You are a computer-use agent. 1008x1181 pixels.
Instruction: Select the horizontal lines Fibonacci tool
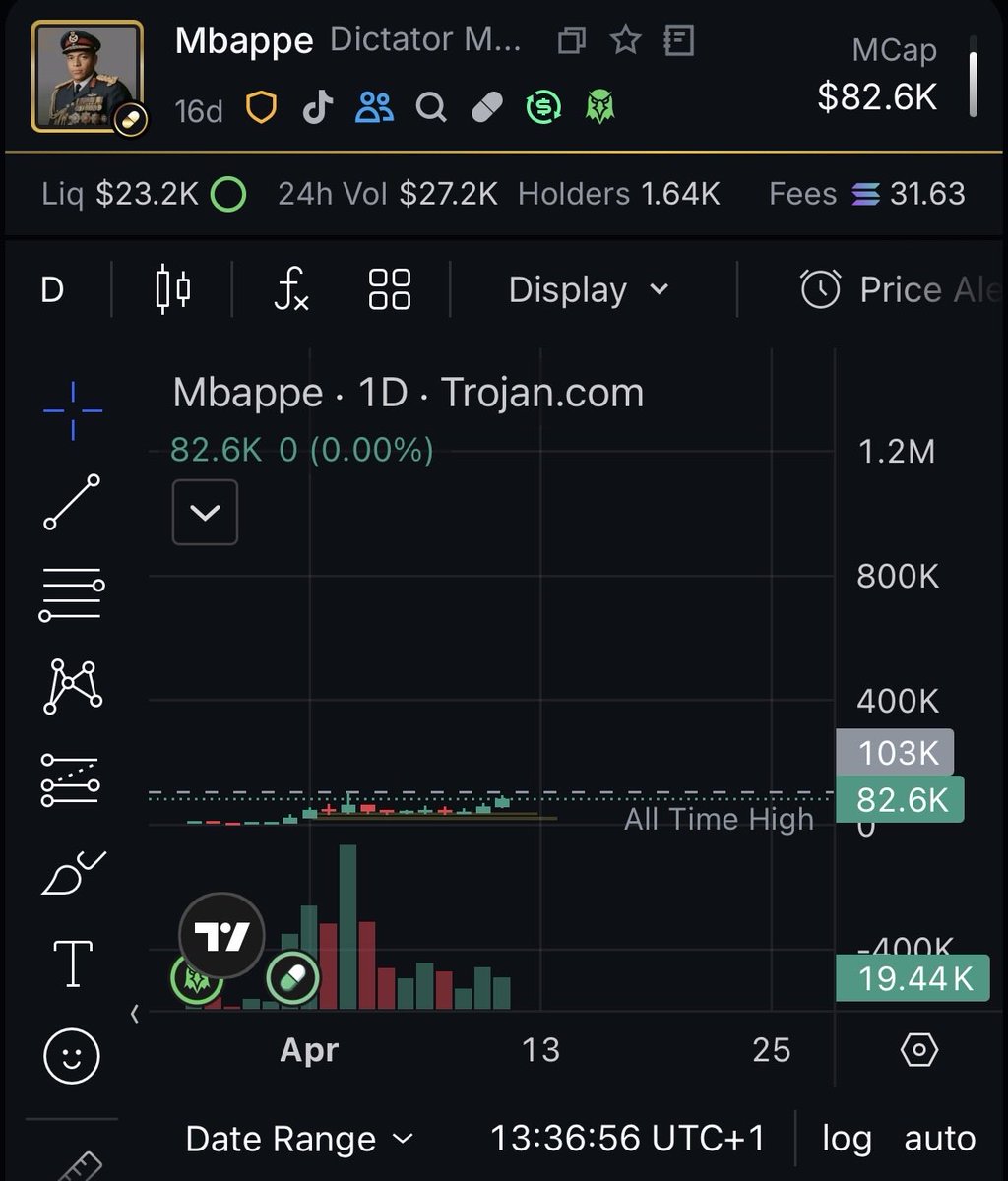[x=72, y=594]
